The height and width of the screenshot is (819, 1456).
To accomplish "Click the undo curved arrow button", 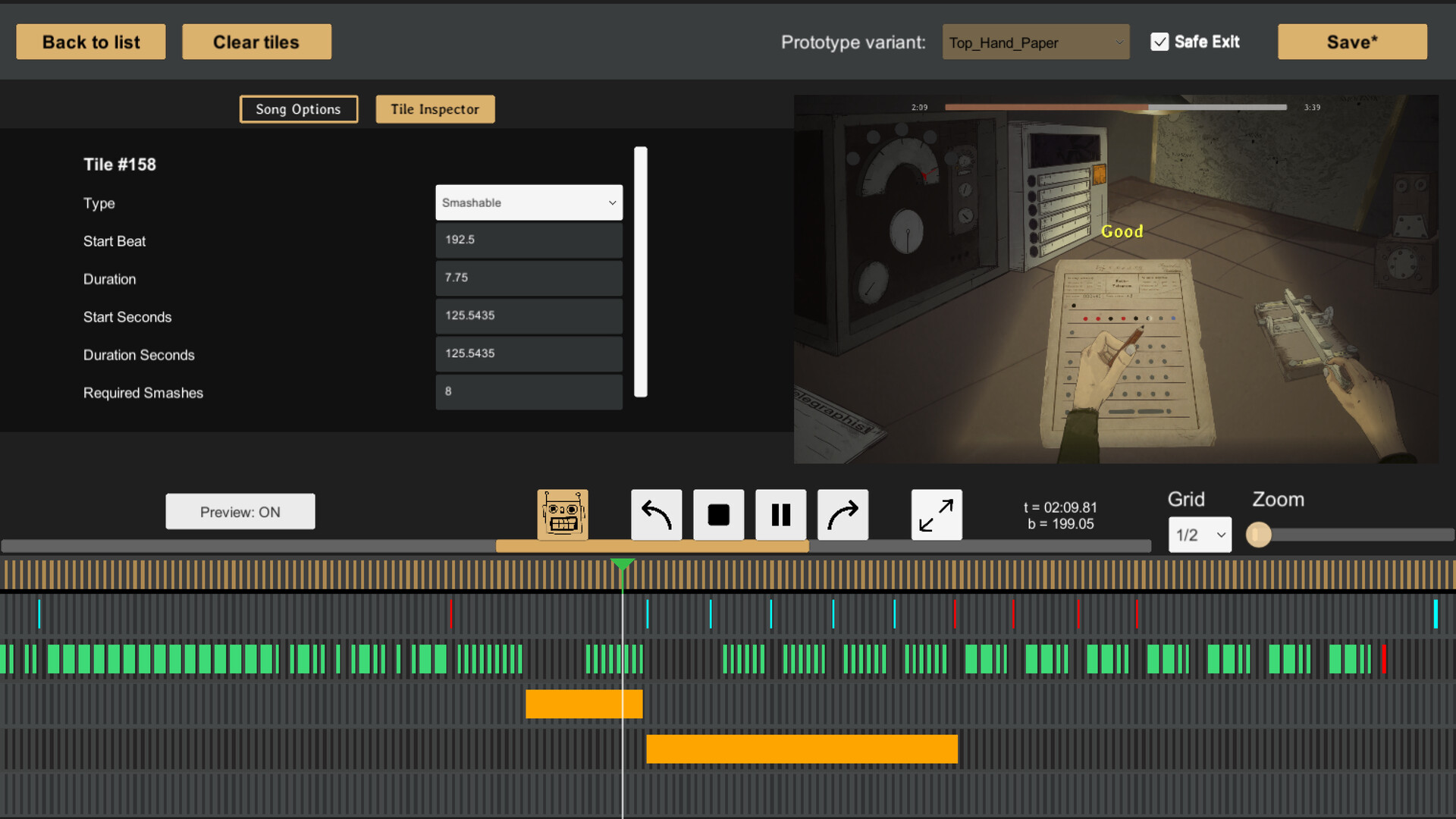I will (656, 515).
